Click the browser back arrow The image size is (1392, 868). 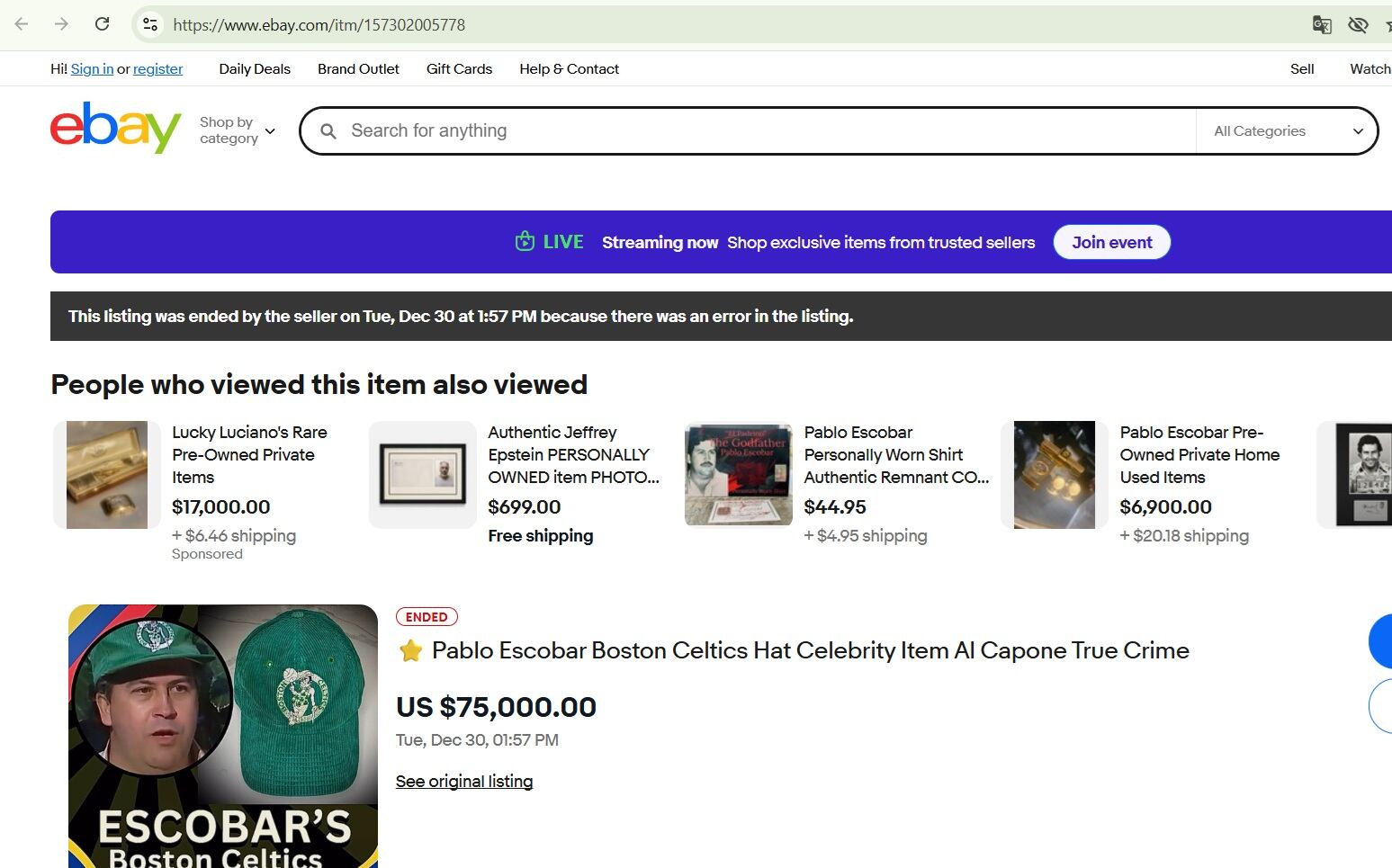click(x=22, y=24)
